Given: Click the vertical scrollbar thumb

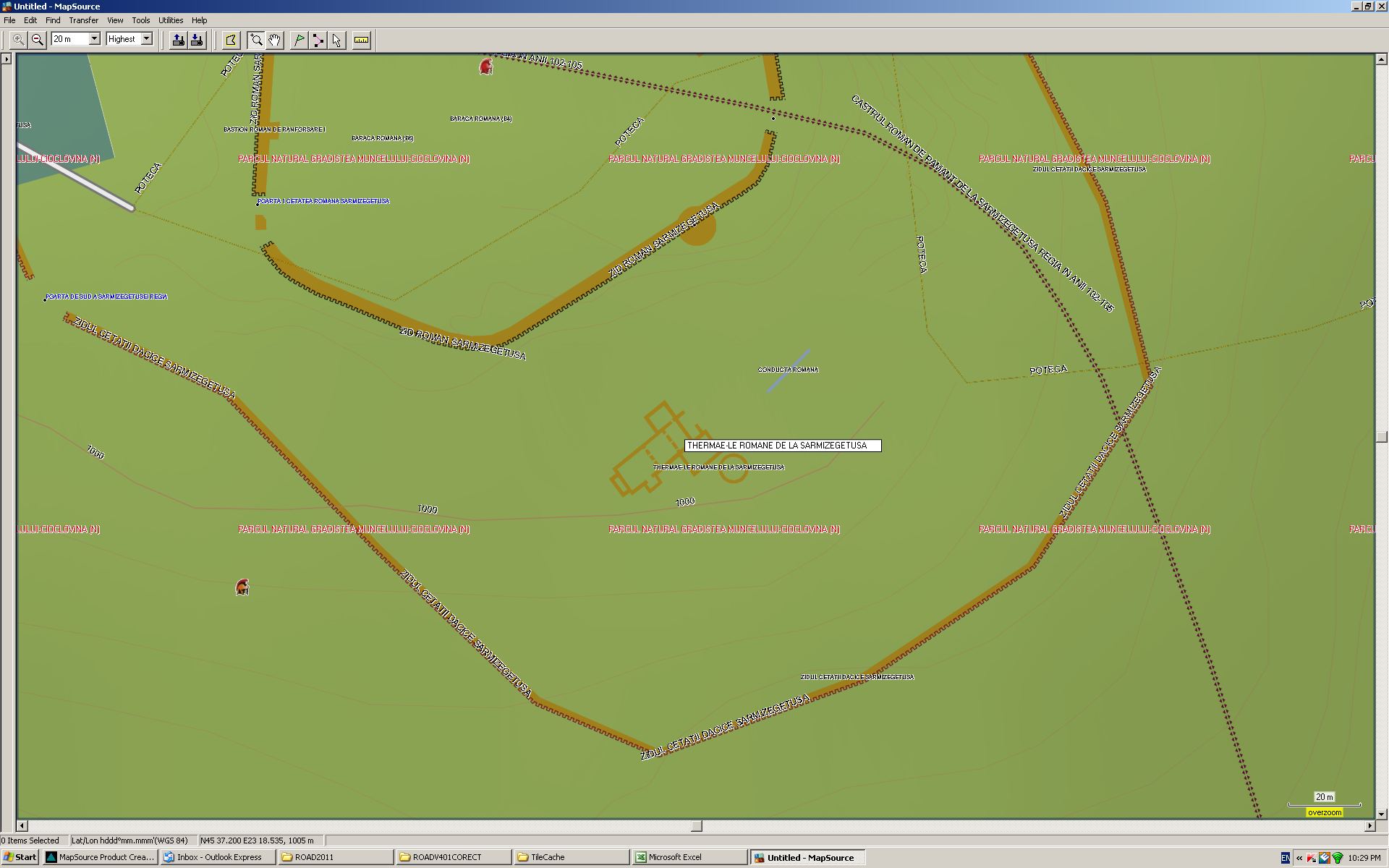Looking at the screenshot, I should click(x=1382, y=437).
